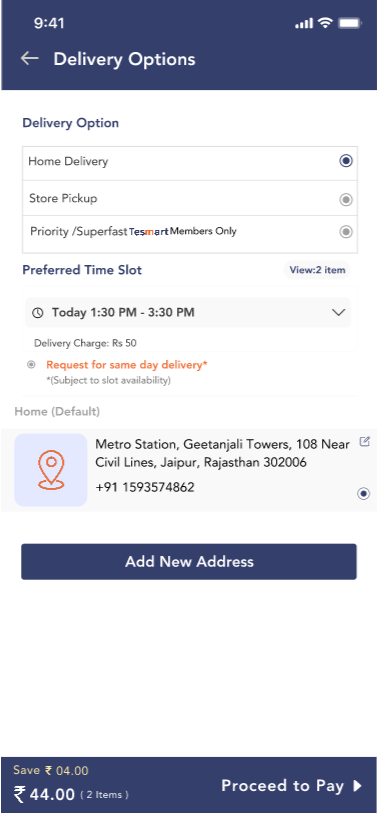
Task: Tap the arrow next to Proceed to Pay
Action: (357, 786)
